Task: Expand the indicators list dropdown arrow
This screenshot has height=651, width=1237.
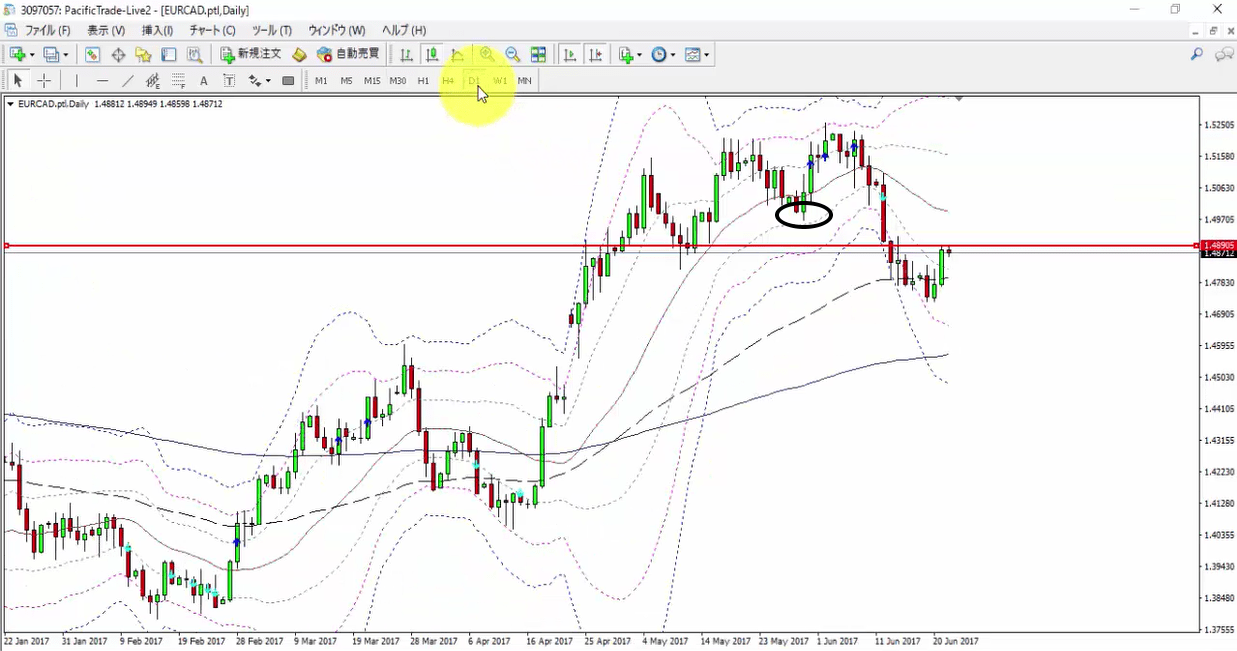Action: click(x=640, y=55)
